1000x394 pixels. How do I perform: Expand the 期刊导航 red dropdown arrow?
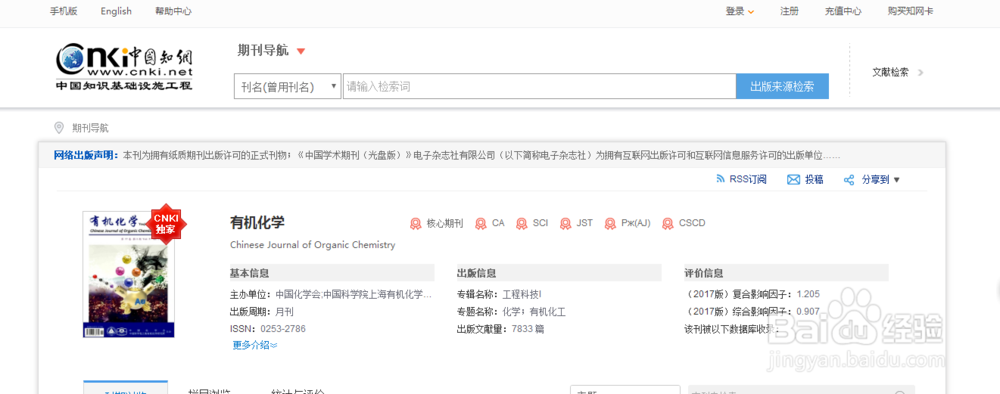(x=301, y=52)
